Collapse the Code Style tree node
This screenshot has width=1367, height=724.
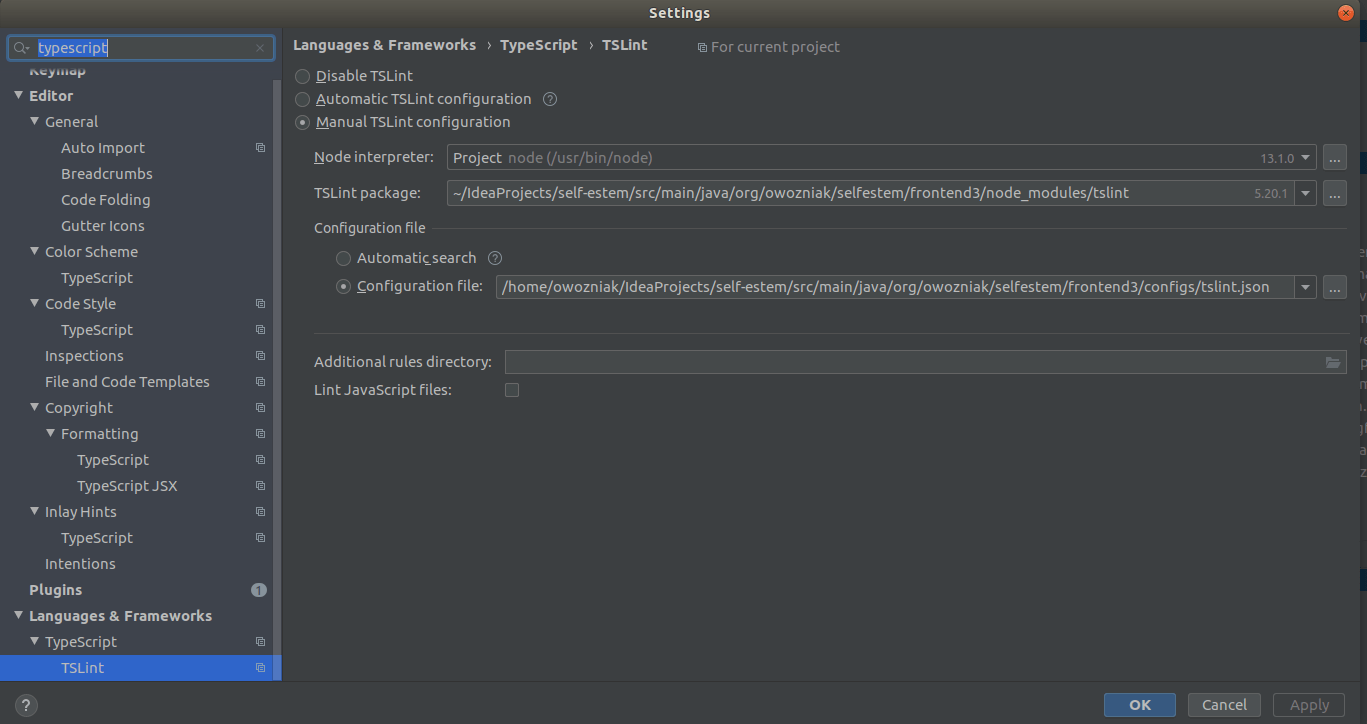pos(34,304)
